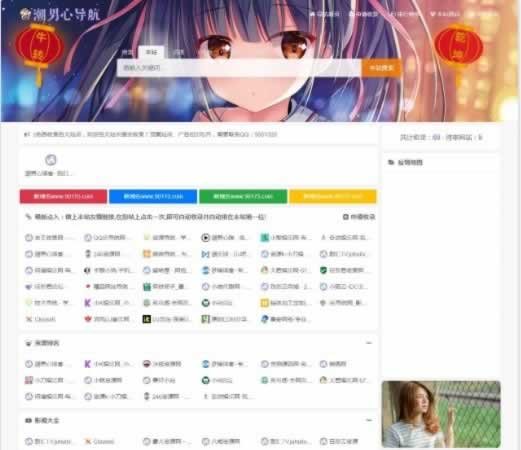Open the dark green round icon in the top link grid
Screen dimensions: 521x450
pos(217,303)
